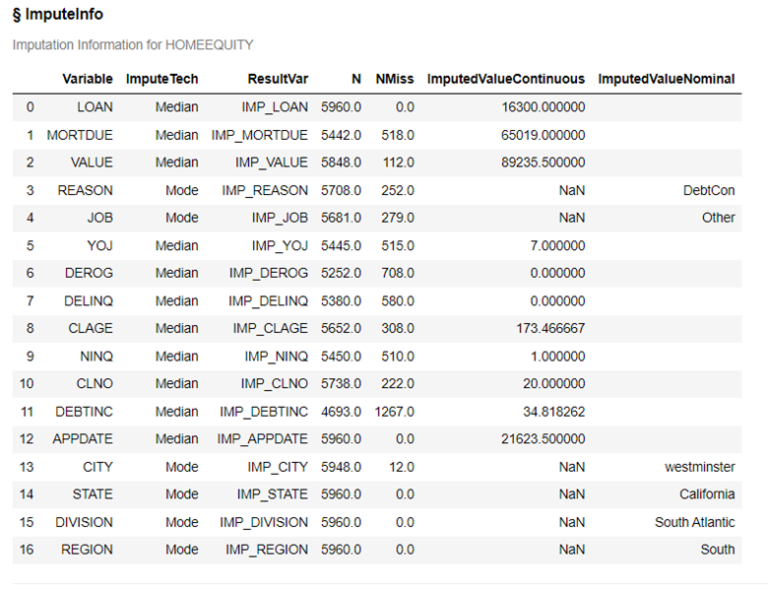Screen dimensions: 768x590
Task: Click row index 16 of the table
Action: click(x=29, y=549)
